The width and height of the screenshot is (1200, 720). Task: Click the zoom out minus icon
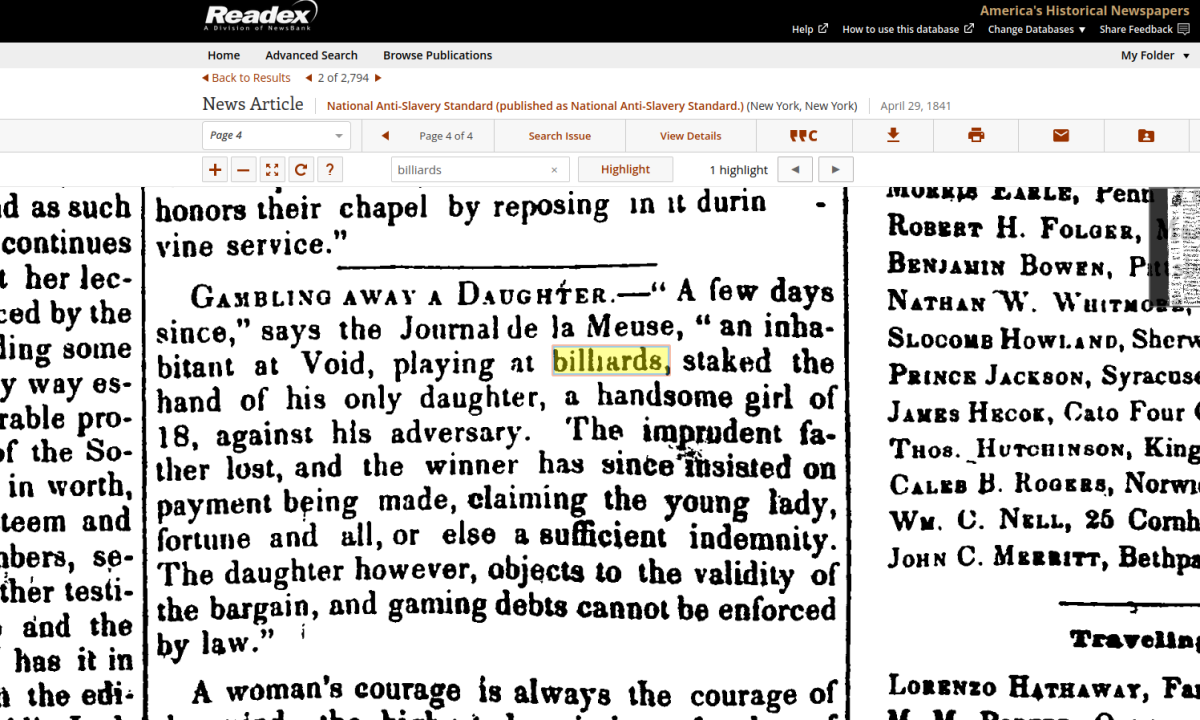click(243, 170)
